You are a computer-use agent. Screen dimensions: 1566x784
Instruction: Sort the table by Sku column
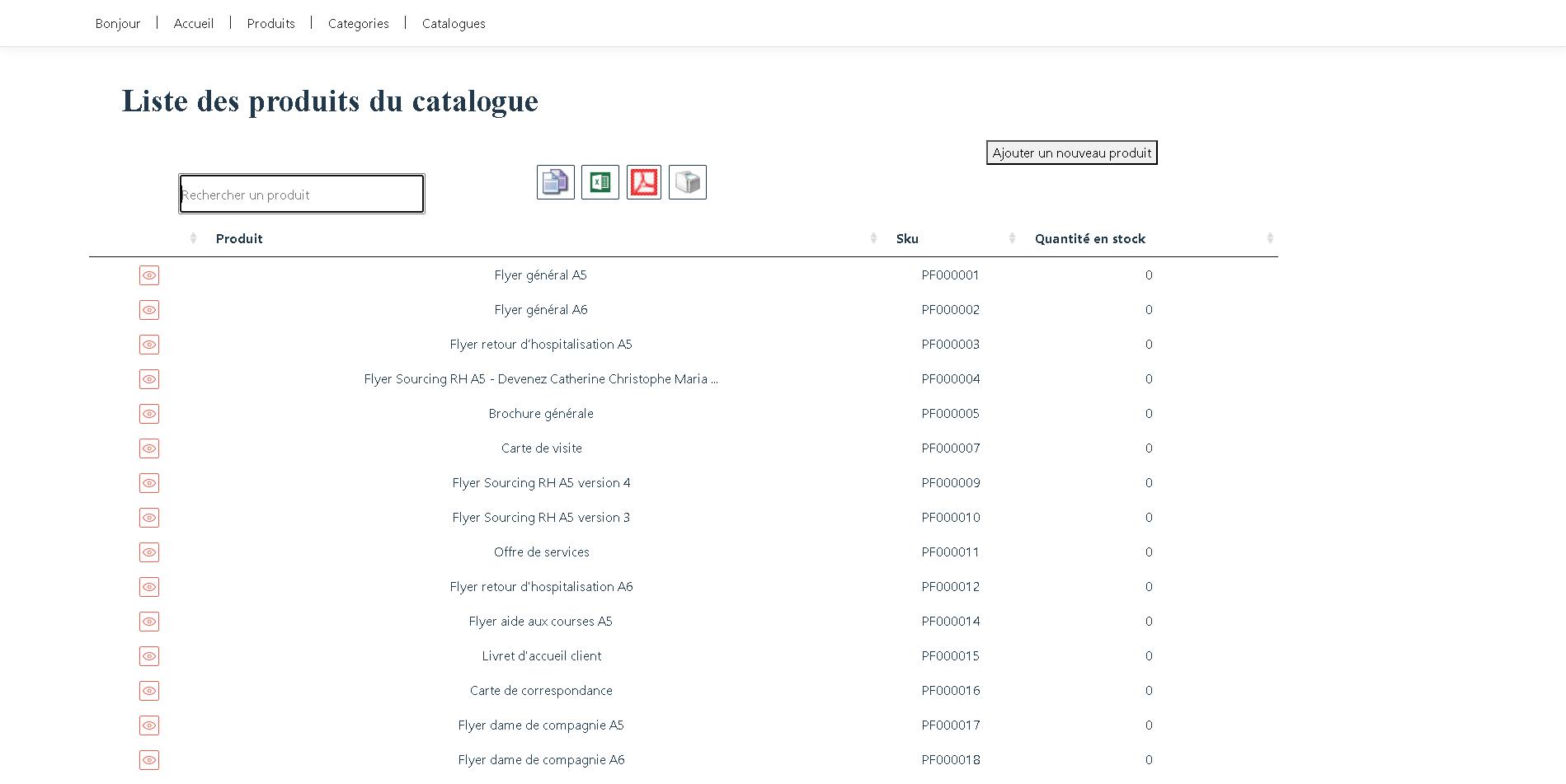coord(907,239)
